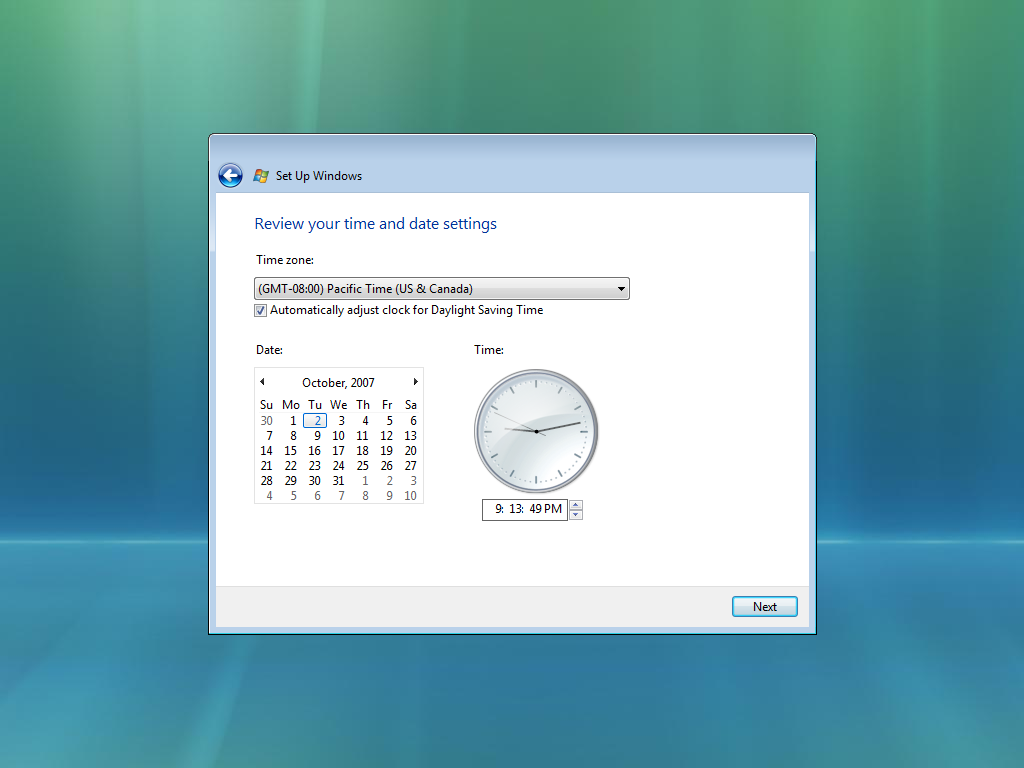Viewport: 1024px width, 768px height.
Task: Show previous month in the calendar
Action: (x=263, y=382)
